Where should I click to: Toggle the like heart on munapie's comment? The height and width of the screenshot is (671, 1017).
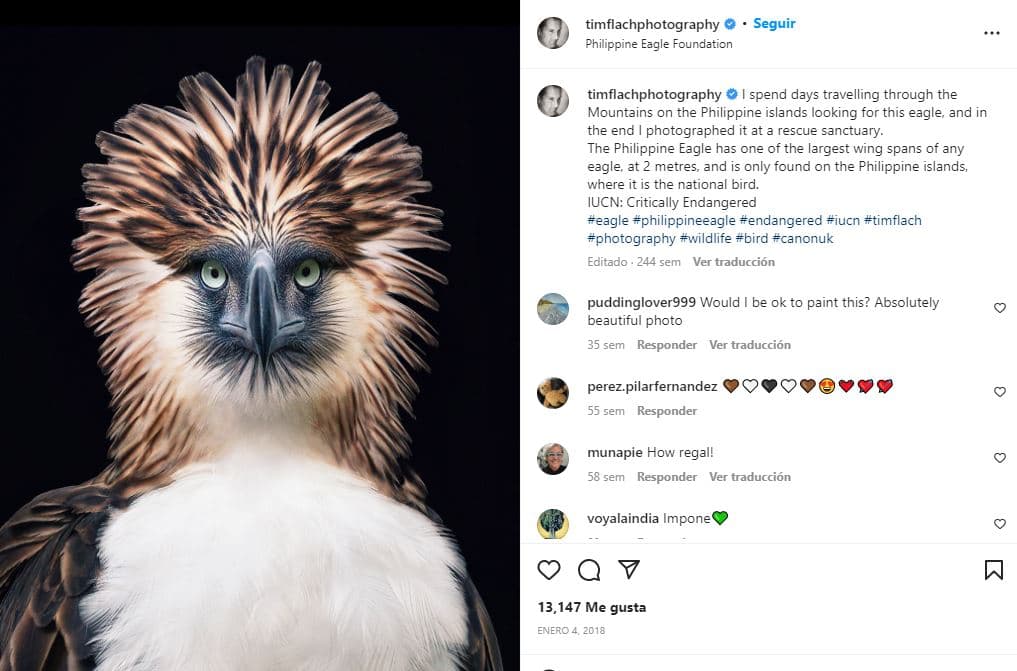pyautogui.click(x=999, y=458)
